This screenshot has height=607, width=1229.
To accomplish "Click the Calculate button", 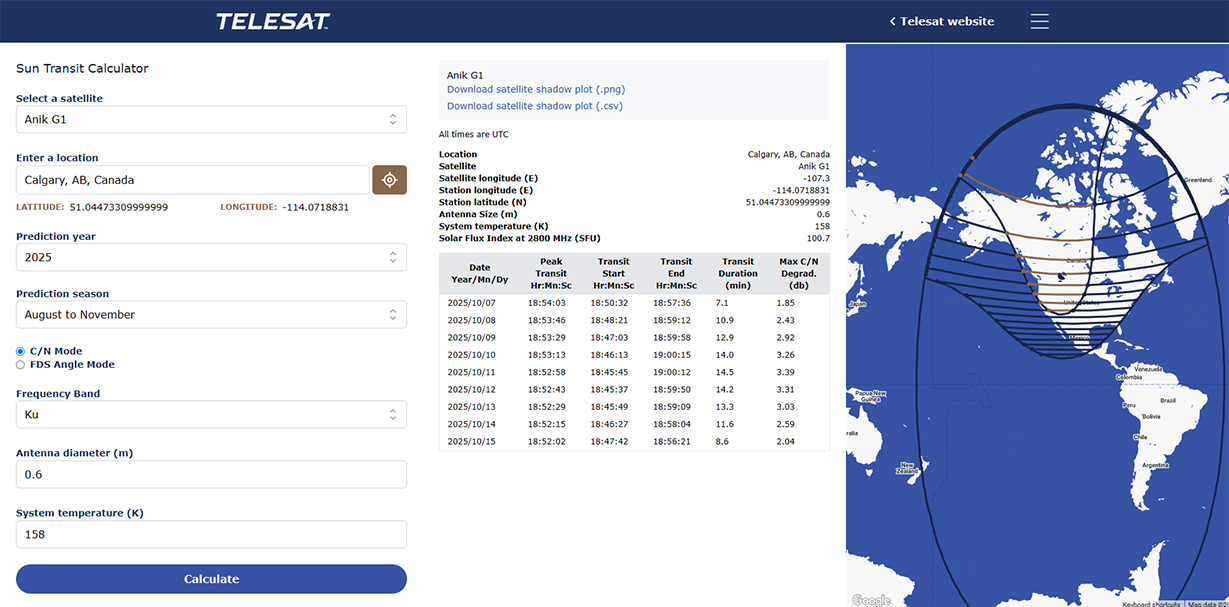I will [x=211, y=579].
